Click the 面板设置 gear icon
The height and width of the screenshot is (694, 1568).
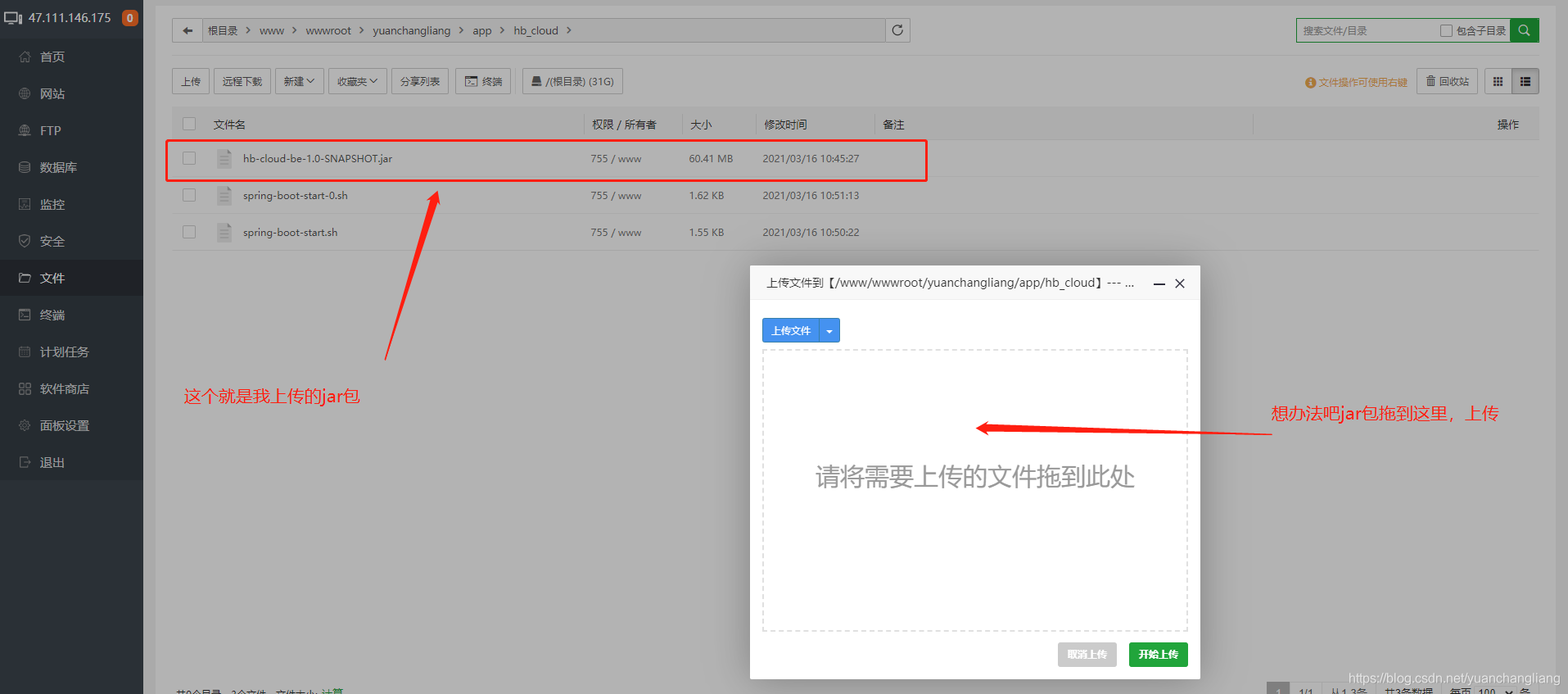click(x=25, y=425)
